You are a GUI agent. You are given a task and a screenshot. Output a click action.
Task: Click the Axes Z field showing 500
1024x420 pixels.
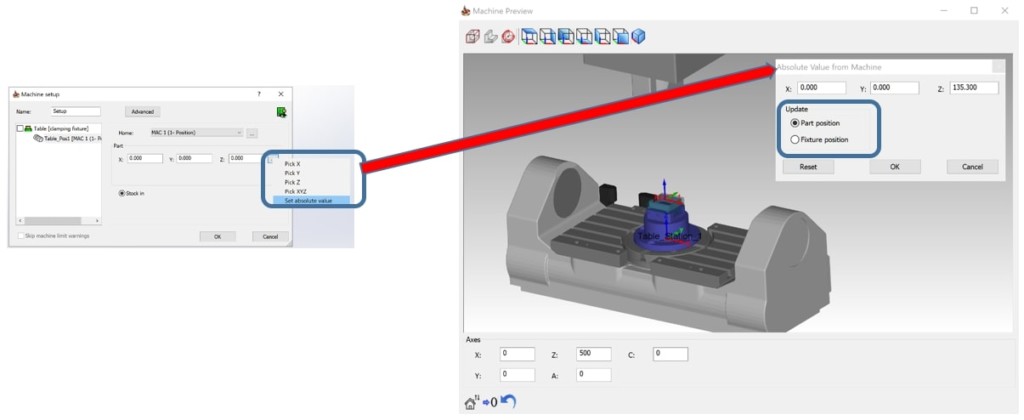pos(594,354)
